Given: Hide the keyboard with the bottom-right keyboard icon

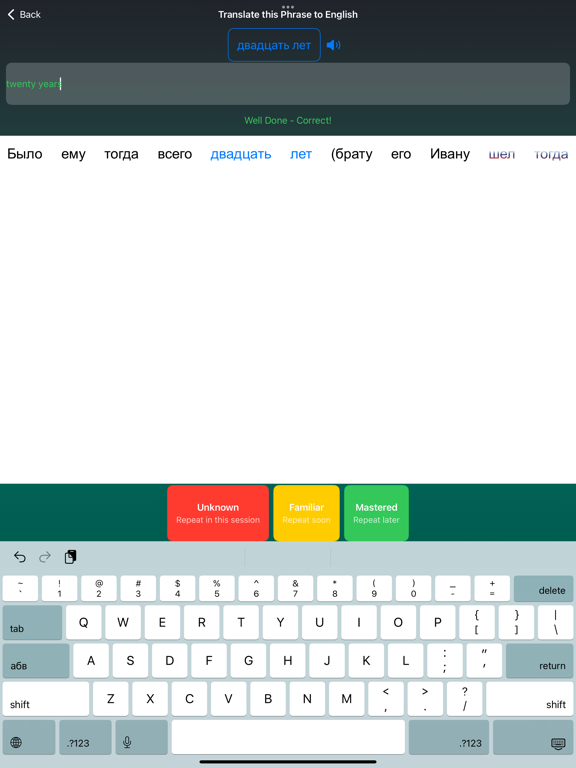Looking at the screenshot, I should coord(533,737).
